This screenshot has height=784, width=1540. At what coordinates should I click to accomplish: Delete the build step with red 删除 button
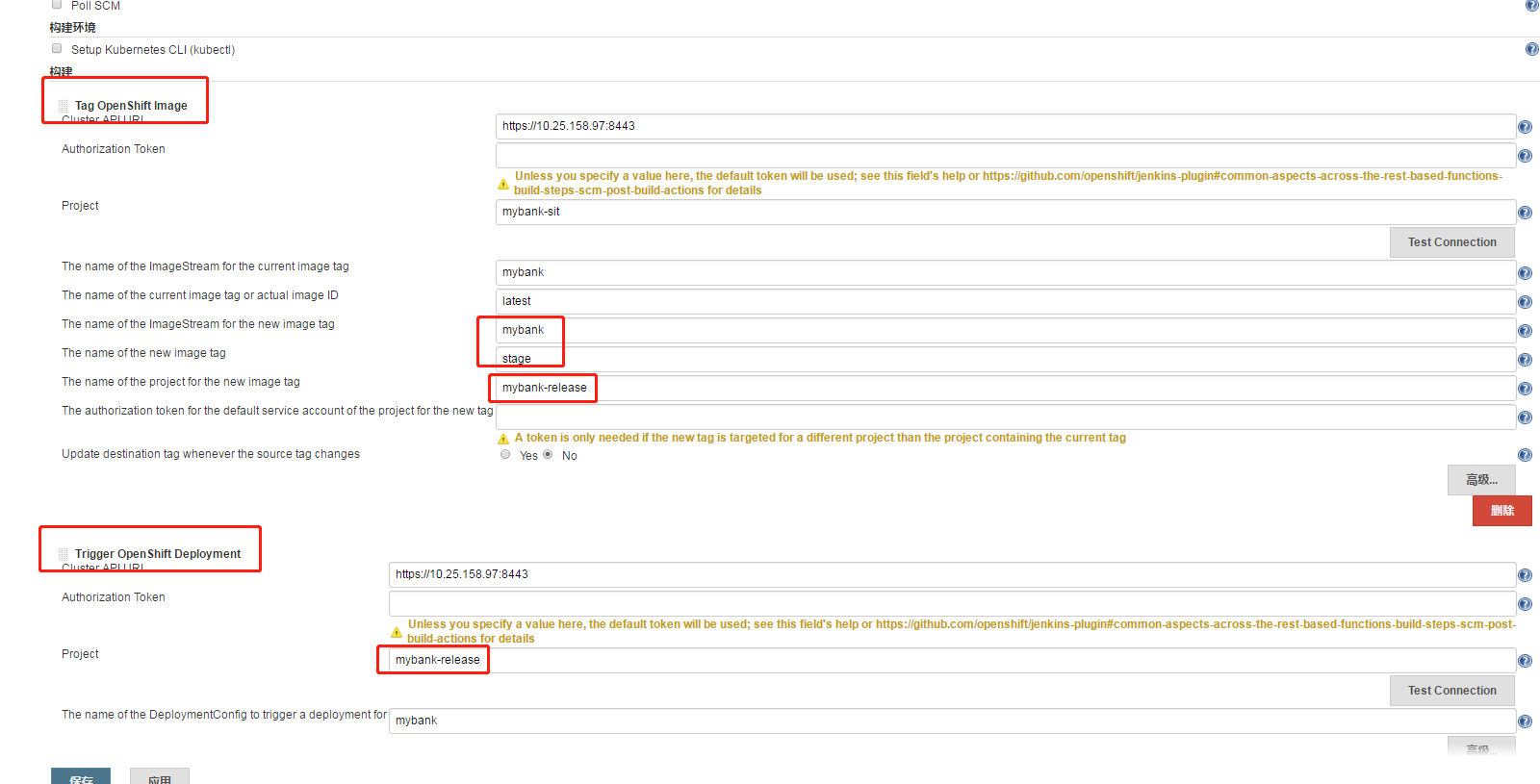point(1501,511)
